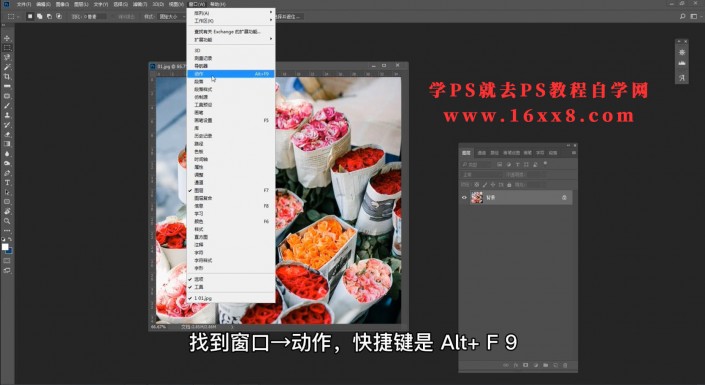Toggle lock all padlock icon

(x=509, y=184)
